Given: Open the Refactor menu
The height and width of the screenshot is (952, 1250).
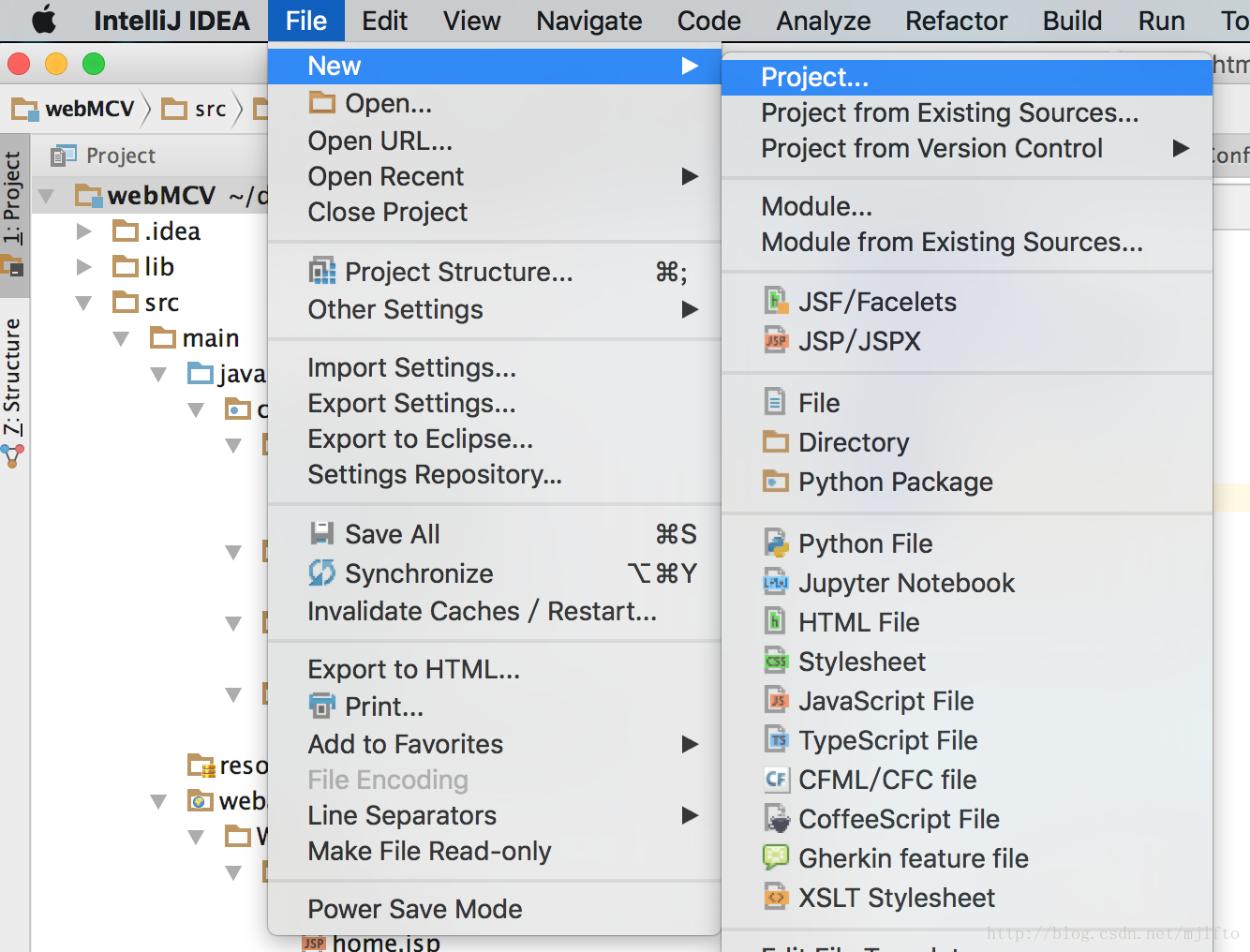Looking at the screenshot, I should point(956,21).
